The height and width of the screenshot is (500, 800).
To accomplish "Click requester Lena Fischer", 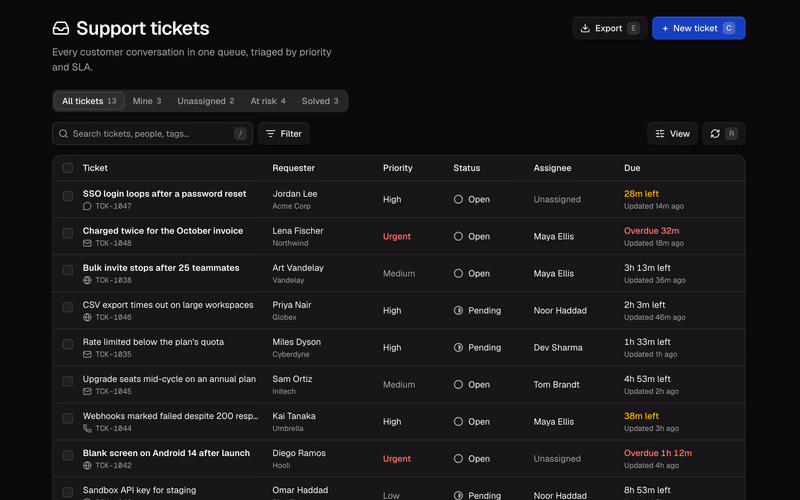I will (297, 231).
